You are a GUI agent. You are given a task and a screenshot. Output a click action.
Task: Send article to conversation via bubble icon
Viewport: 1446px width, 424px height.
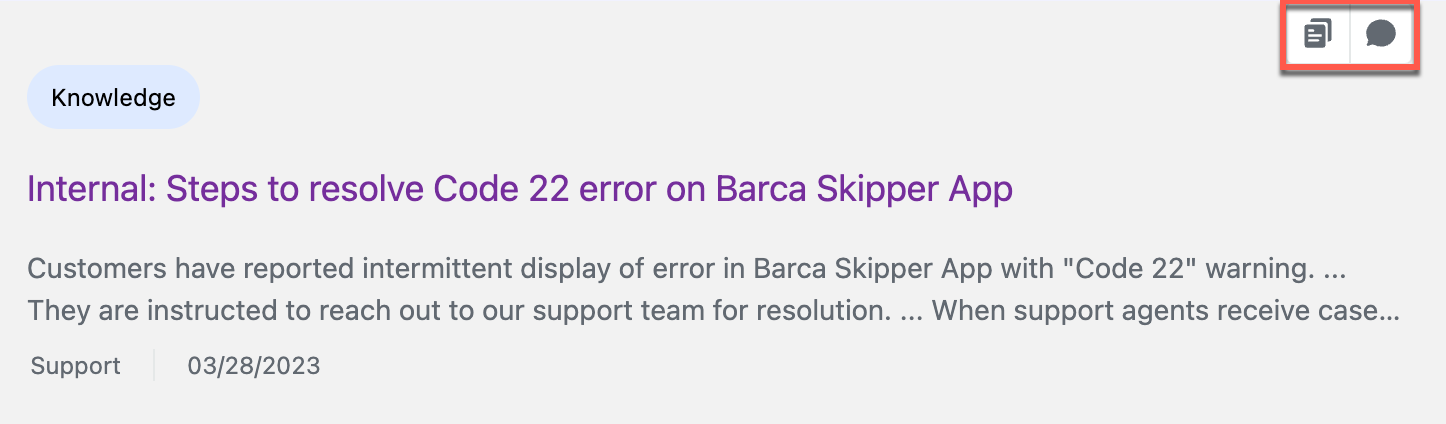[x=1381, y=35]
